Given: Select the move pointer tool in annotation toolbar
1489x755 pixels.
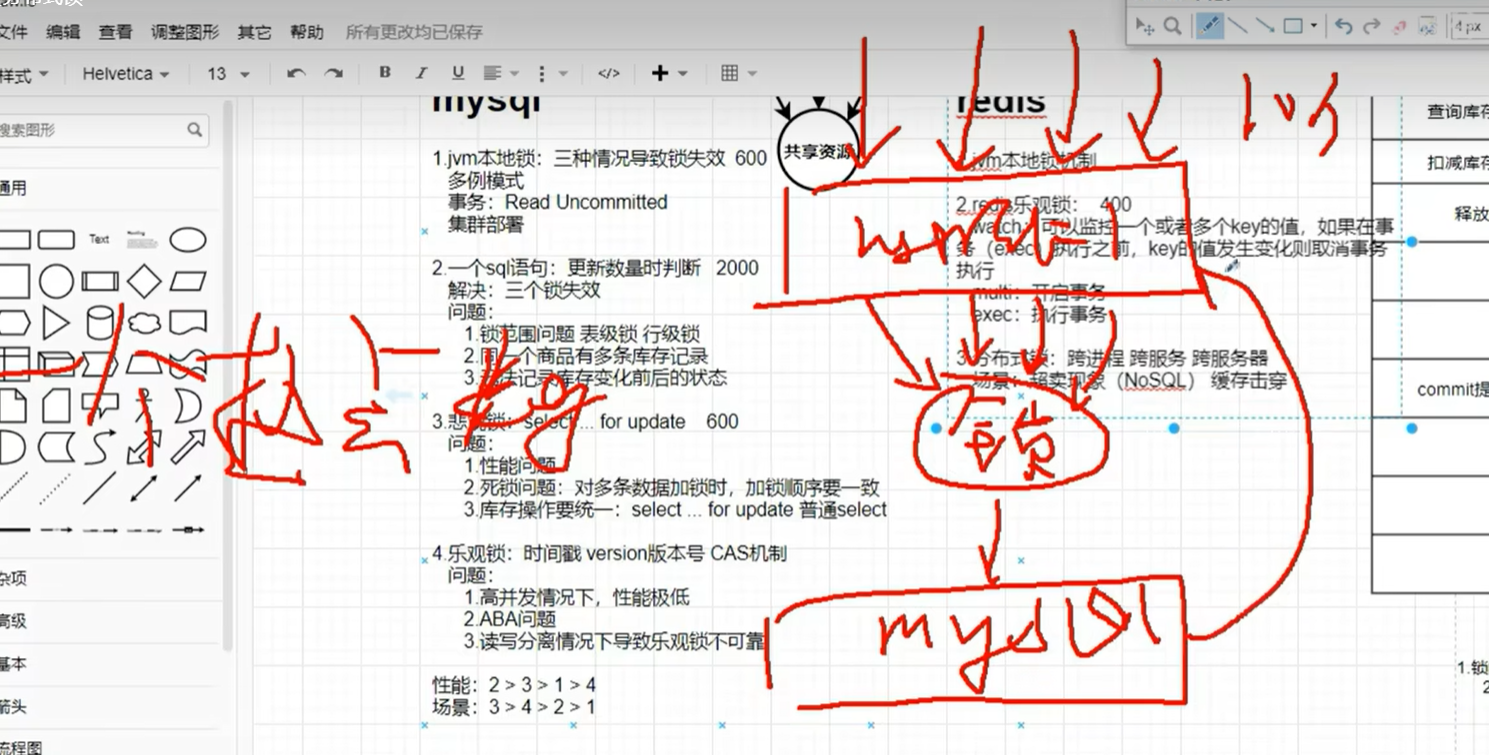Looking at the screenshot, I should coord(1145,26).
